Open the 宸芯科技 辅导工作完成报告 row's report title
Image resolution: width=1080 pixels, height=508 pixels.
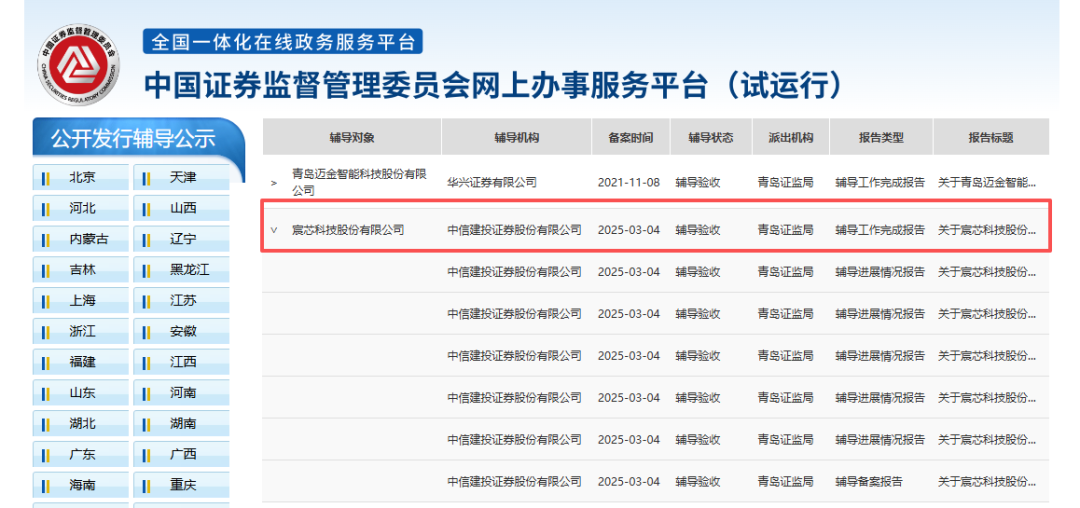tap(987, 230)
